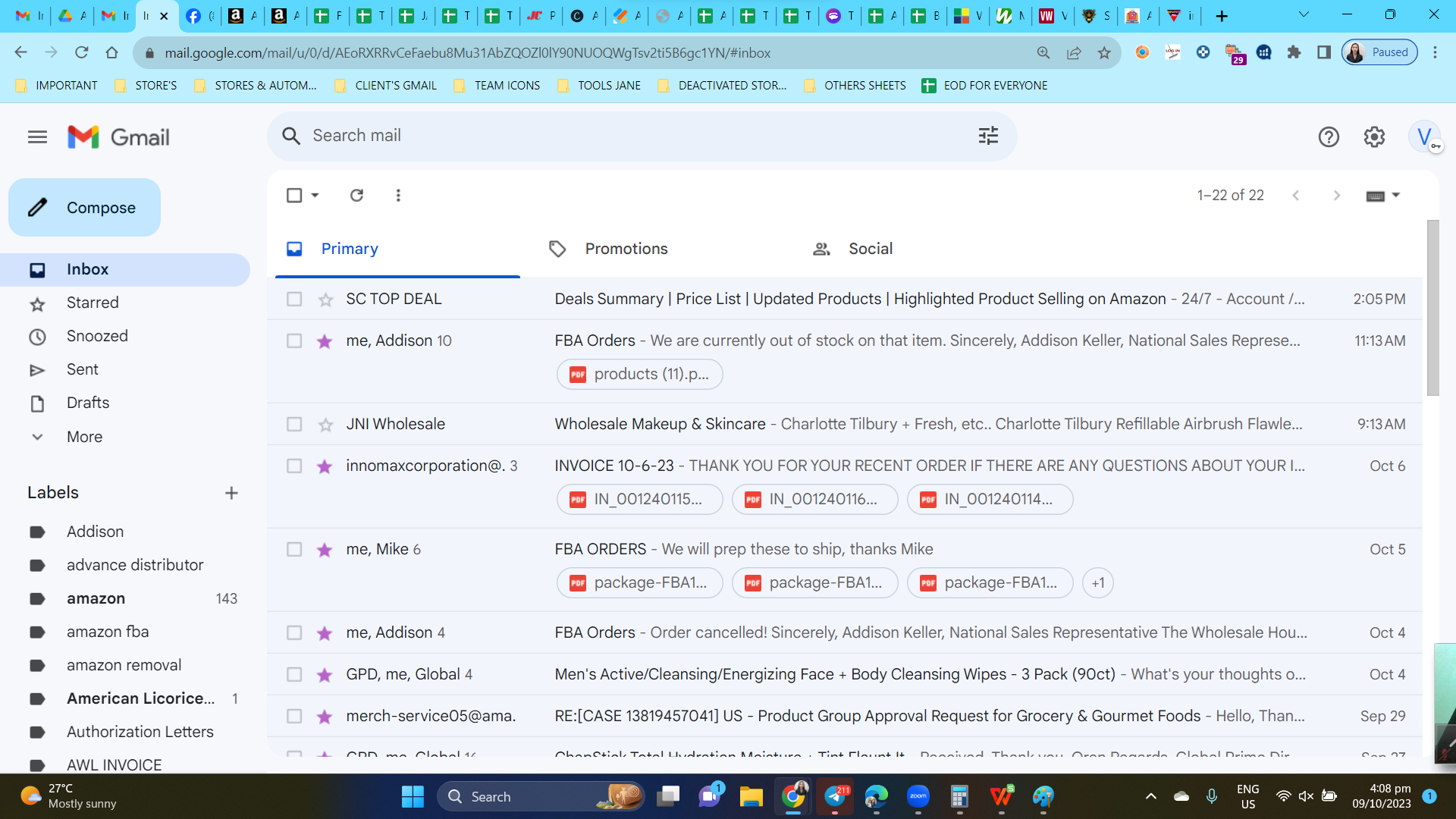Open the CLIENT'S GMAIL bookmarks folder
This screenshot has width=1456, height=819.
point(386,86)
